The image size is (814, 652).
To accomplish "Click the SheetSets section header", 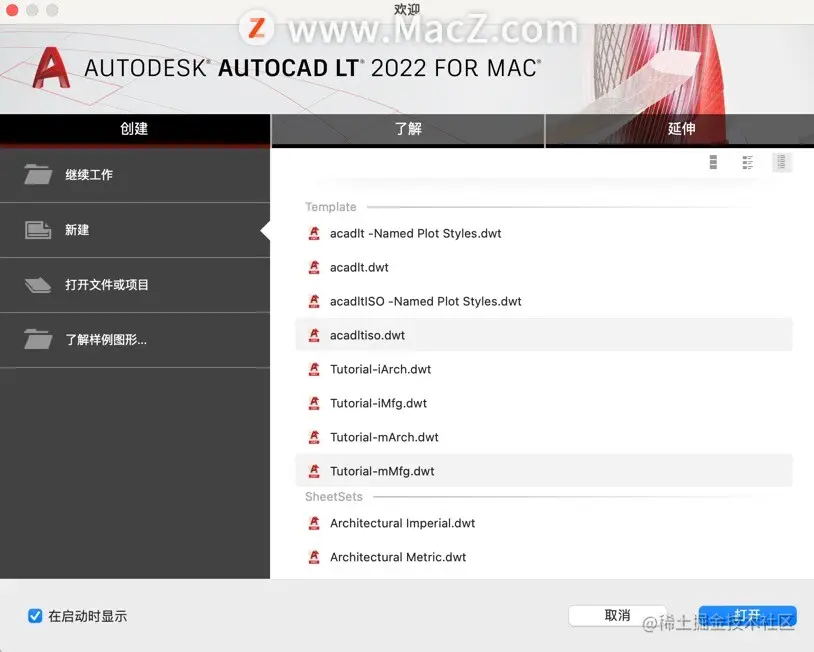I will pos(334,496).
